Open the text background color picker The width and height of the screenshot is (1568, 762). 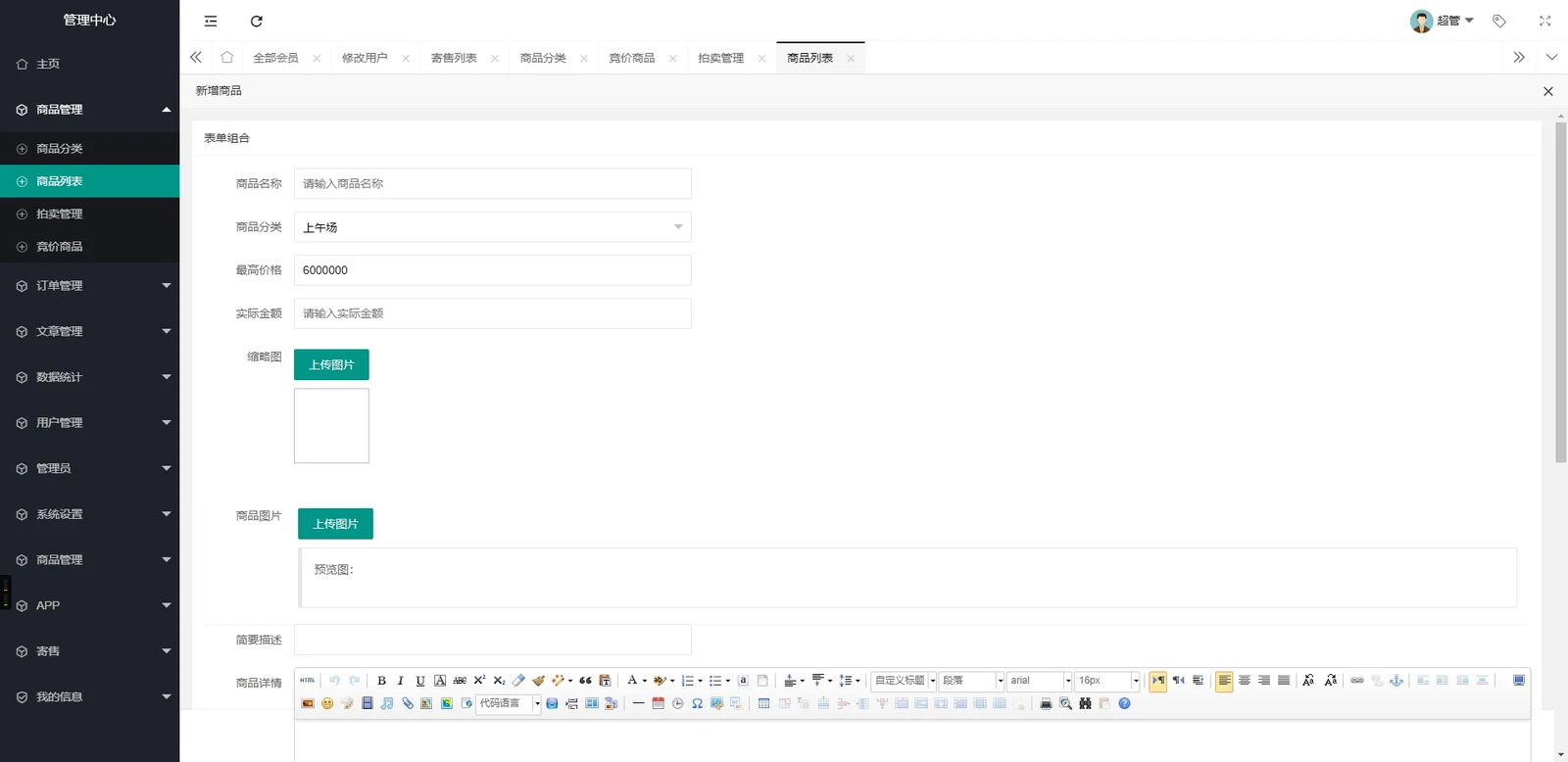pos(661,681)
